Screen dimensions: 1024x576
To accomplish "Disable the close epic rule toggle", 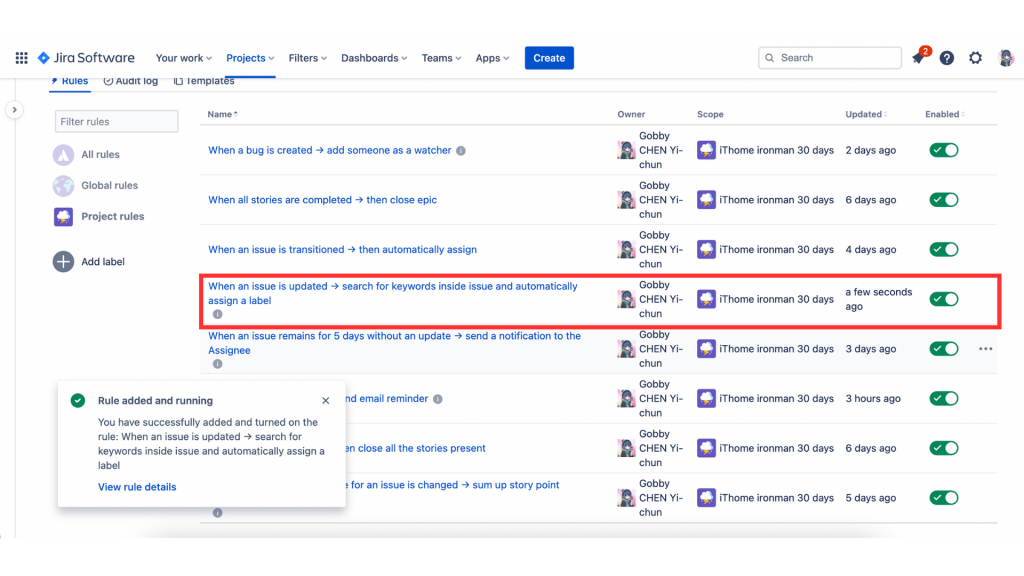I will tap(944, 200).
